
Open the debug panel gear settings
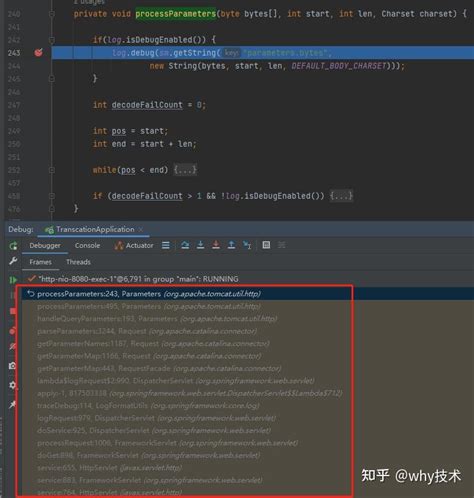13,385
